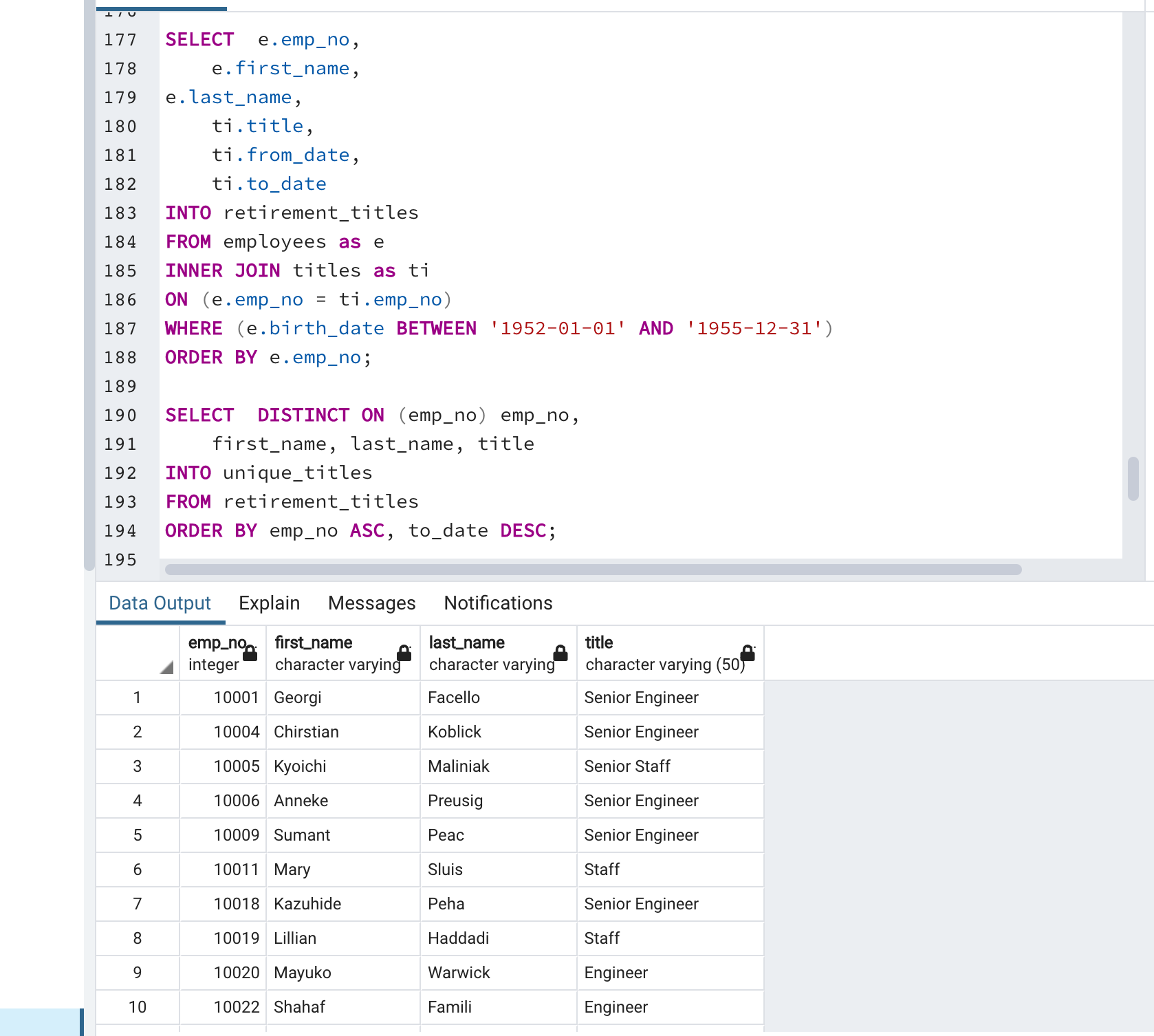Viewport: 1154px width, 1036px height.
Task: Click the title cell in Shahaf's row
Action: coord(671,1007)
